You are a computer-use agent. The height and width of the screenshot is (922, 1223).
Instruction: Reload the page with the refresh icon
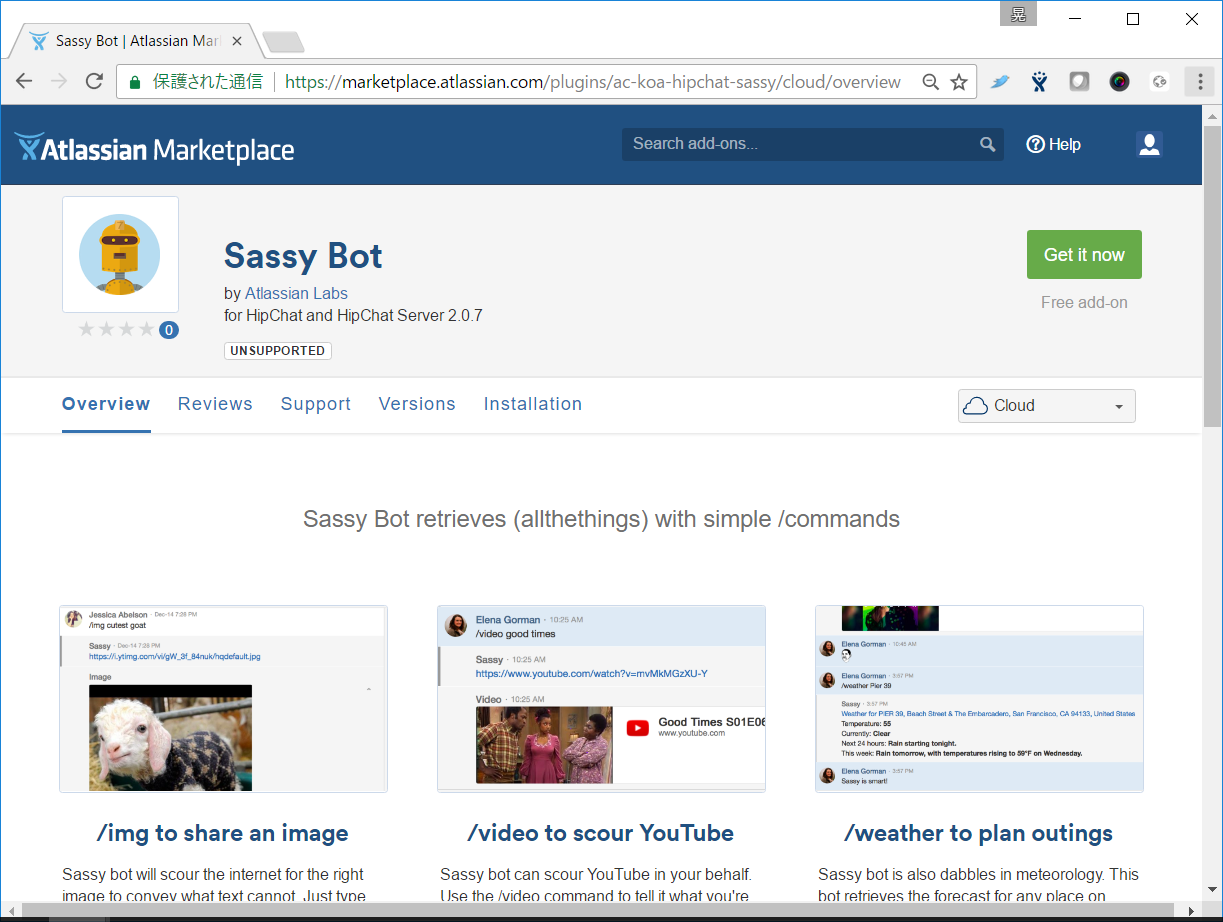coord(94,82)
